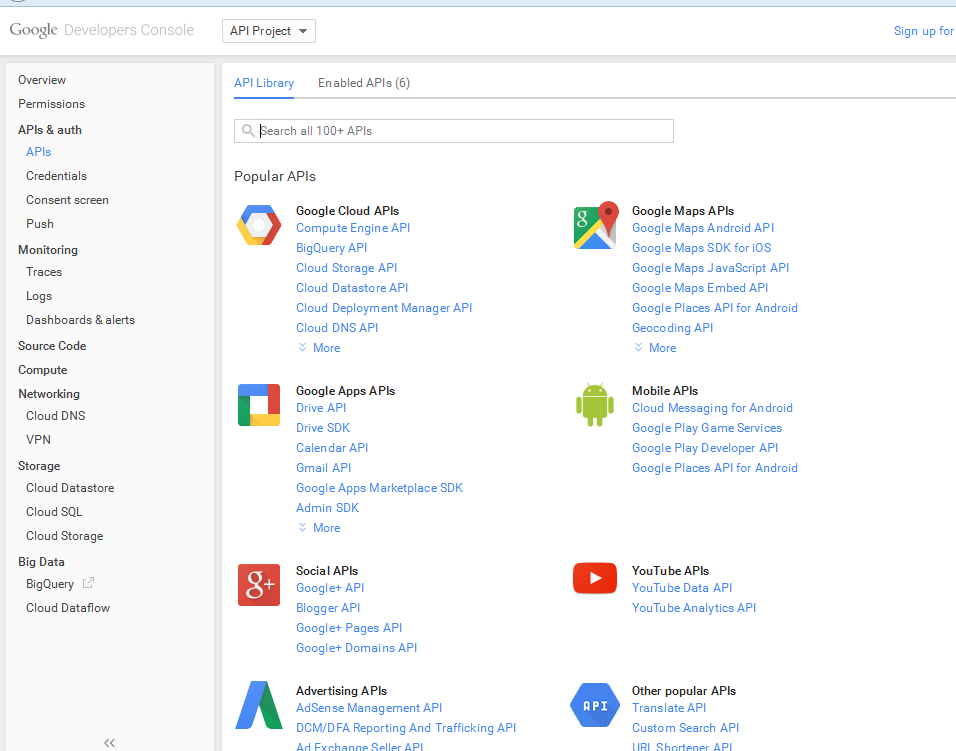This screenshot has width=956, height=751.
Task: Open the Google+ API link
Action: point(330,588)
